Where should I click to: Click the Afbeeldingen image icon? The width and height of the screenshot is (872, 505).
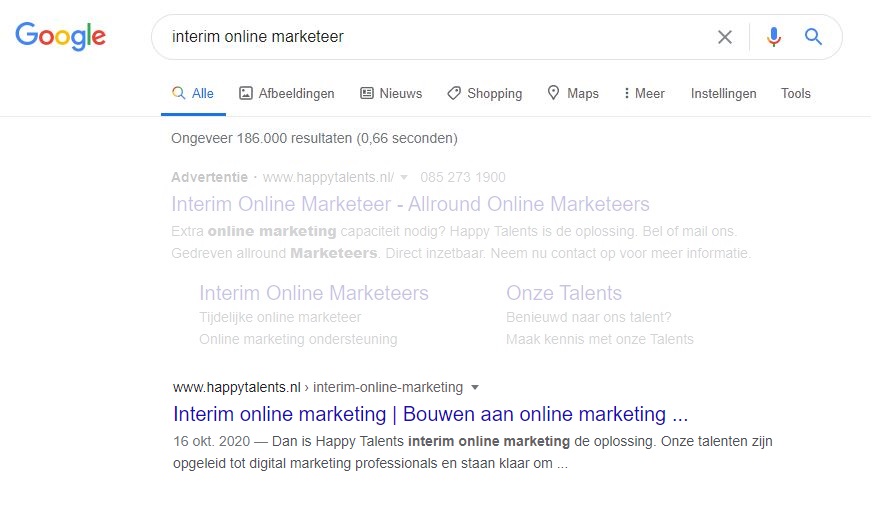click(246, 93)
